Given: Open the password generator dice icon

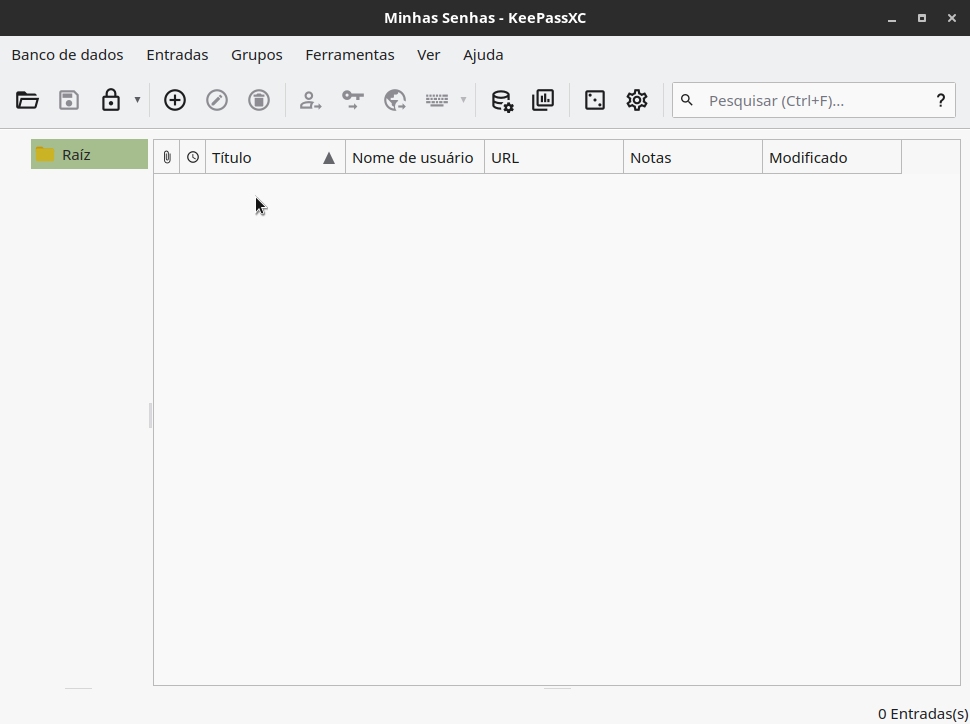Looking at the screenshot, I should tap(594, 100).
